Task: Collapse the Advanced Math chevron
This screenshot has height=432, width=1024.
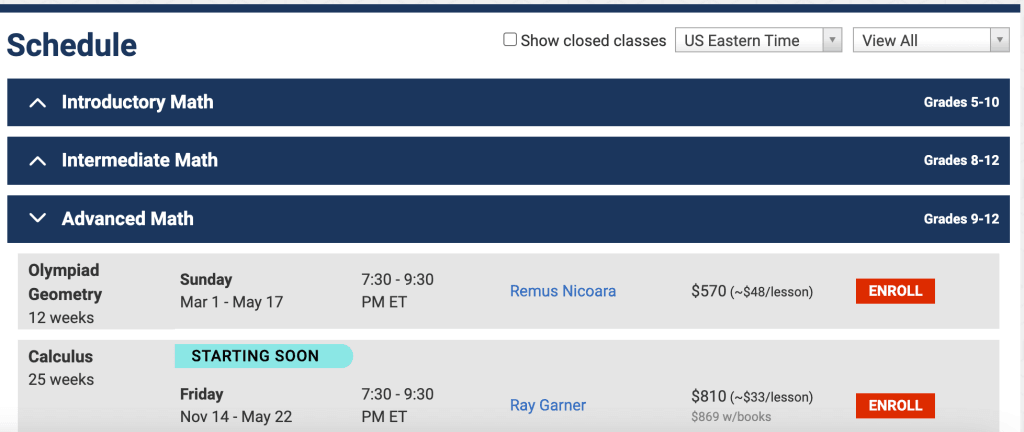Action: (38, 218)
